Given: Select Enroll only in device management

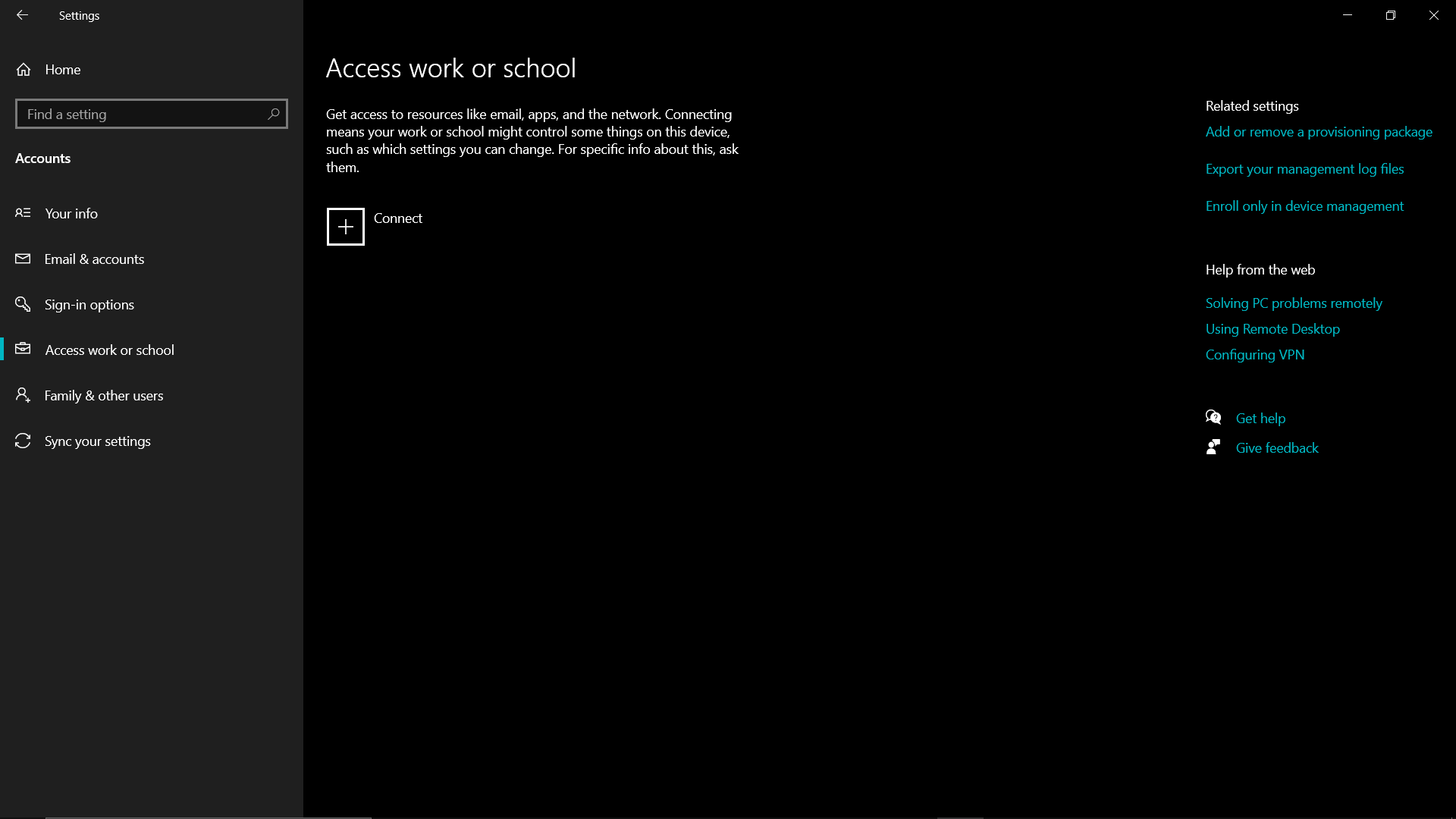Looking at the screenshot, I should point(1304,205).
